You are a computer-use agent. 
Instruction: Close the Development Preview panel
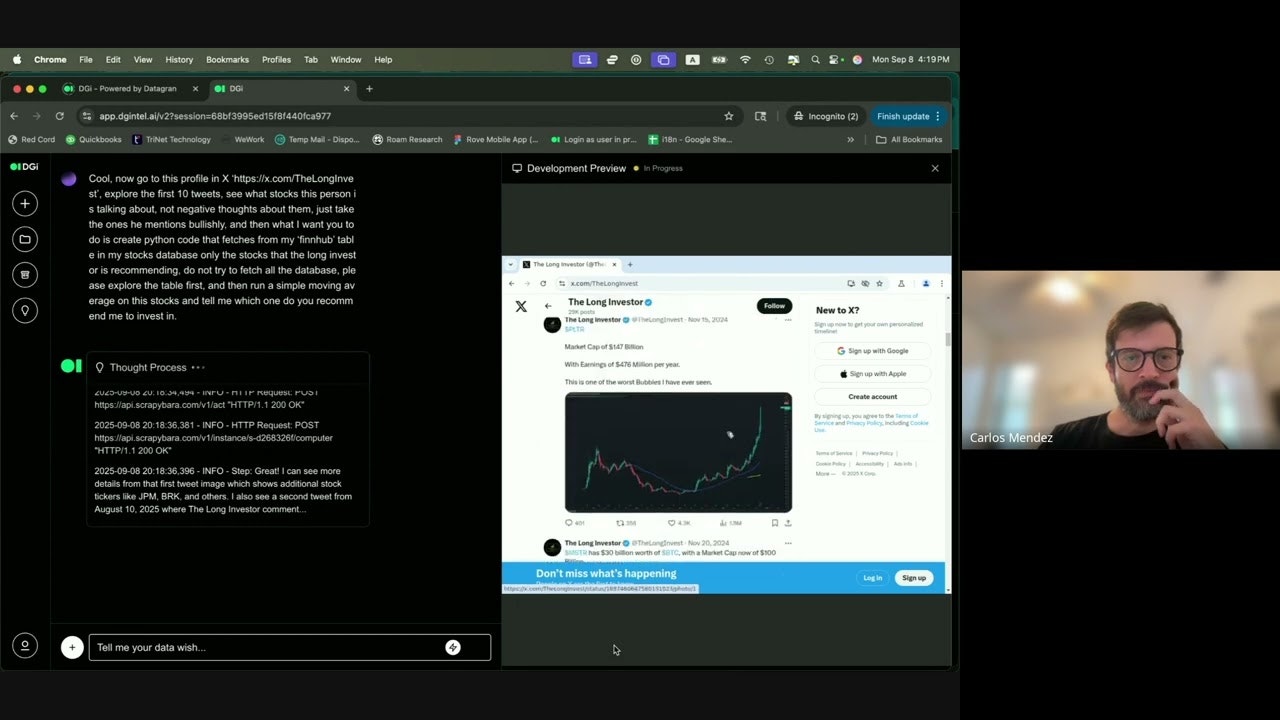[935, 168]
